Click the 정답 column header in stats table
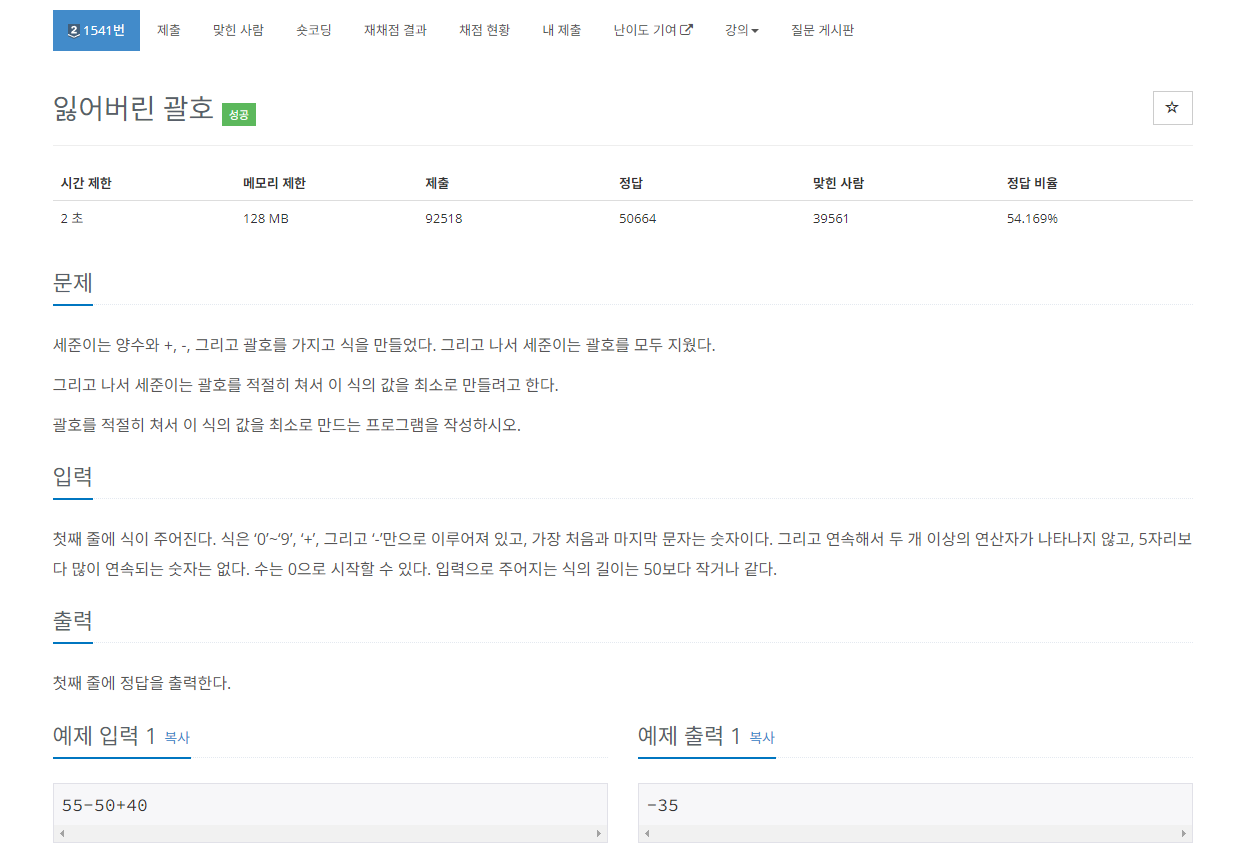Image resolution: width=1251 pixels, height=853 pixels. pyautogui.click(x=631, y=183)
